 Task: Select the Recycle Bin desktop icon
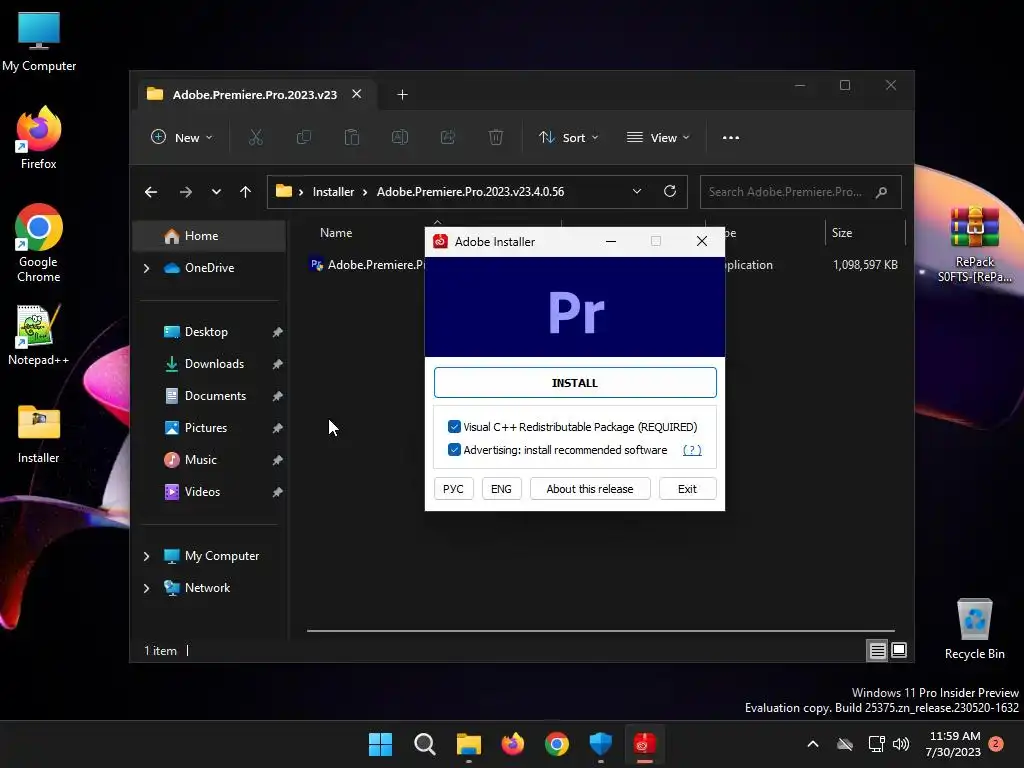[974, 629]
